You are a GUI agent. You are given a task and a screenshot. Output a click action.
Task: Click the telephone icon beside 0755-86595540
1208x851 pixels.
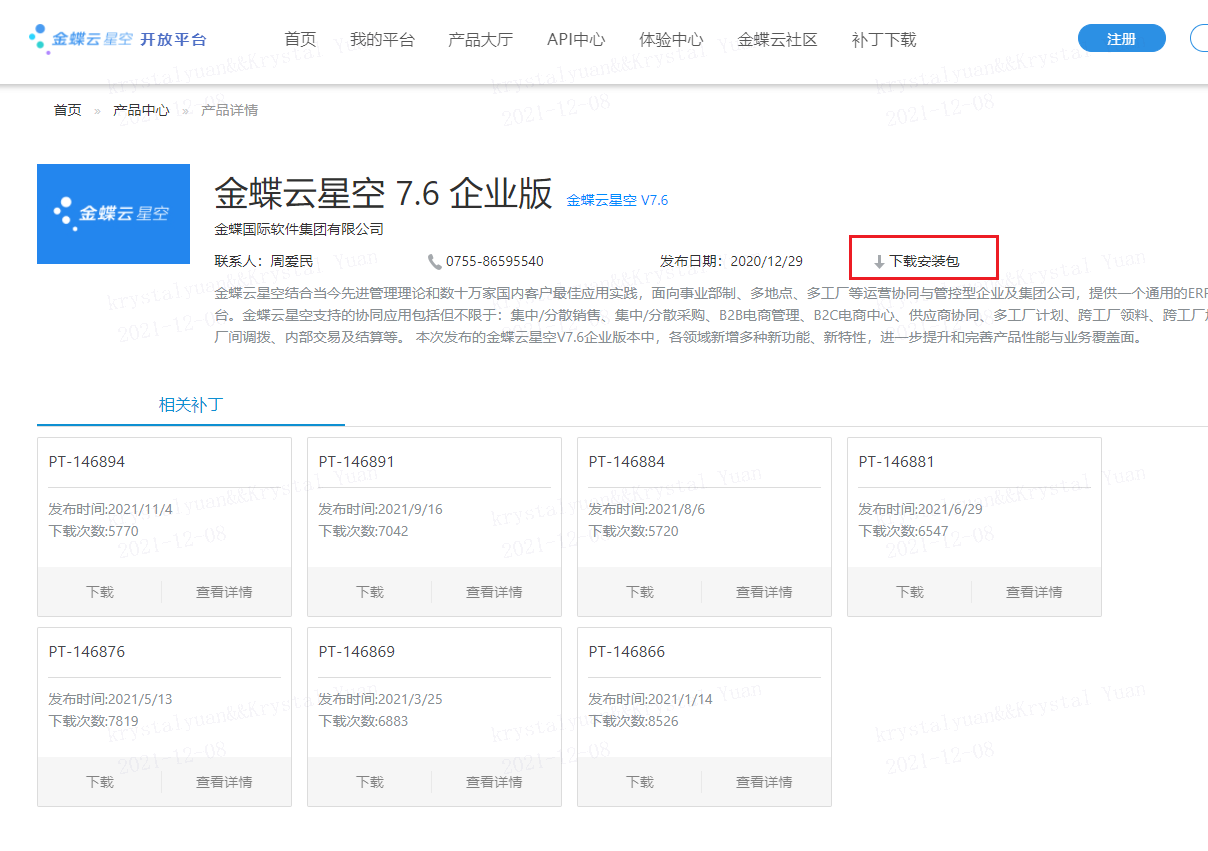pyautogui.click(x=434, y=260)
